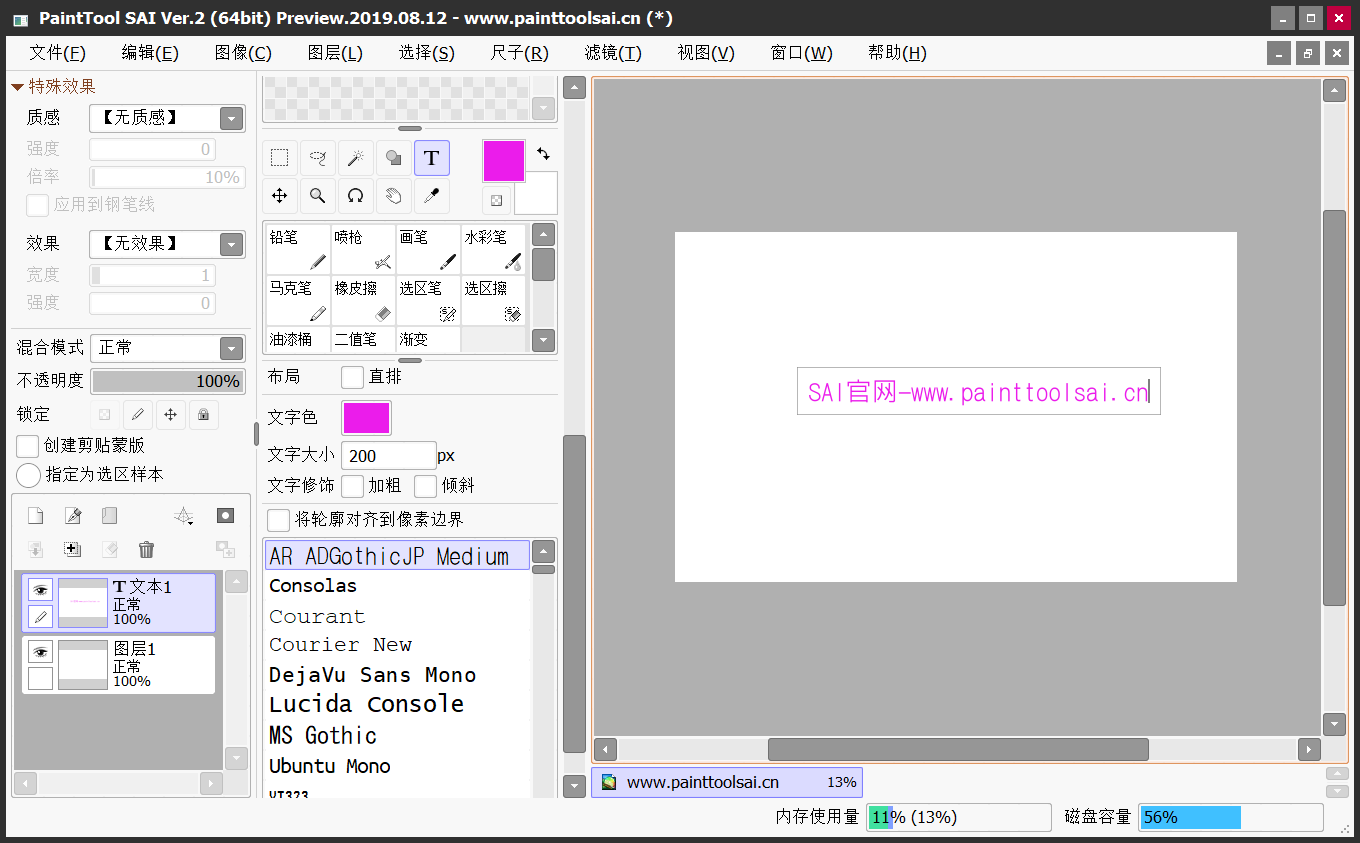Image resolution: width=1360 pixels, height=843 pixels.
Task: Select Lucida Console font
Action: click(x=366, y=704)
